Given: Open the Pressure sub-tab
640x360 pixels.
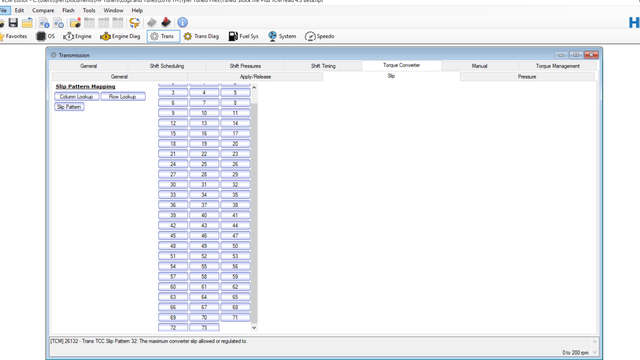Looking at the screenshot, I should click(527, 77).
